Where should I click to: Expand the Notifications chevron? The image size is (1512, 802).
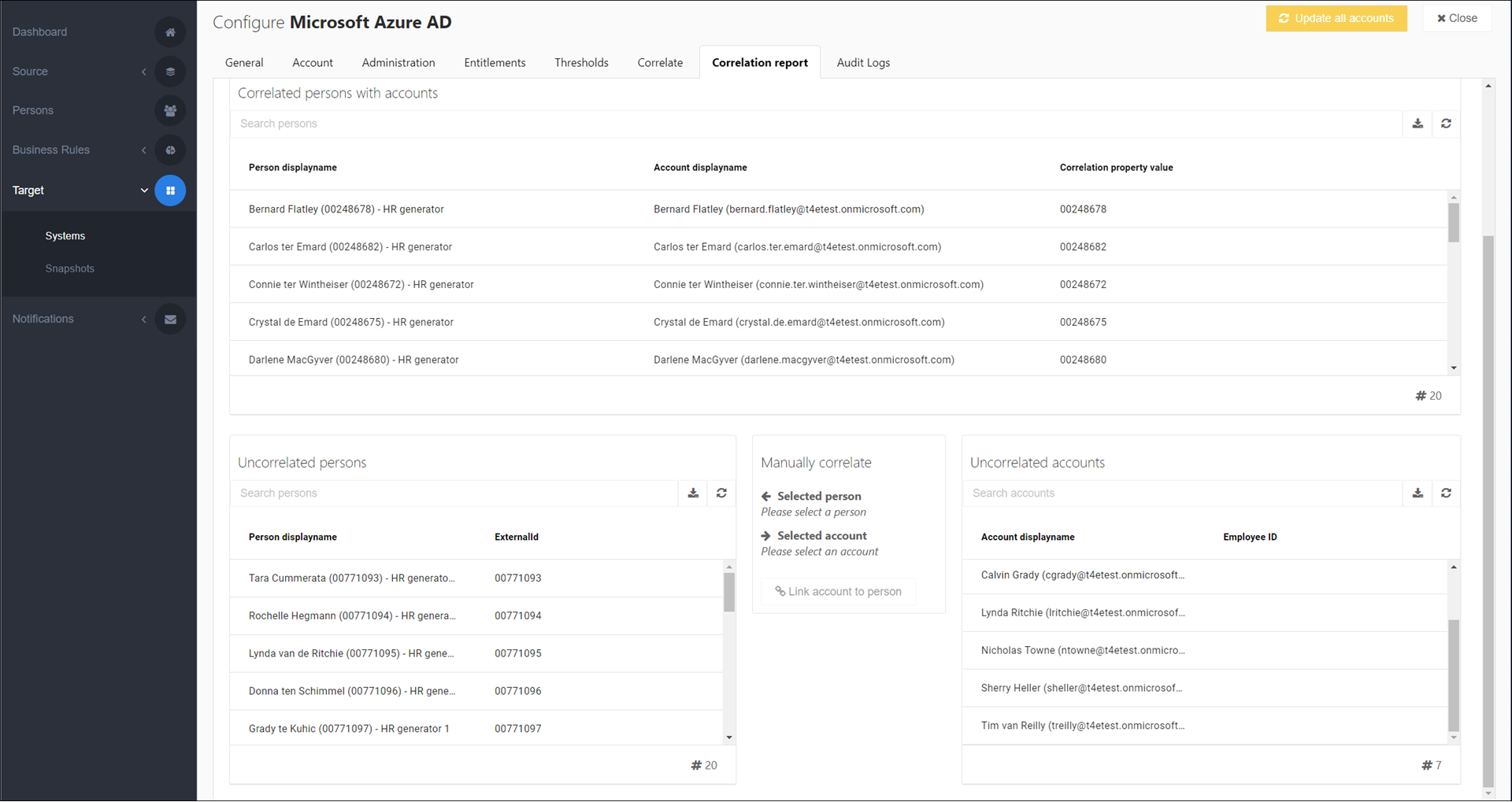point(144,320)
